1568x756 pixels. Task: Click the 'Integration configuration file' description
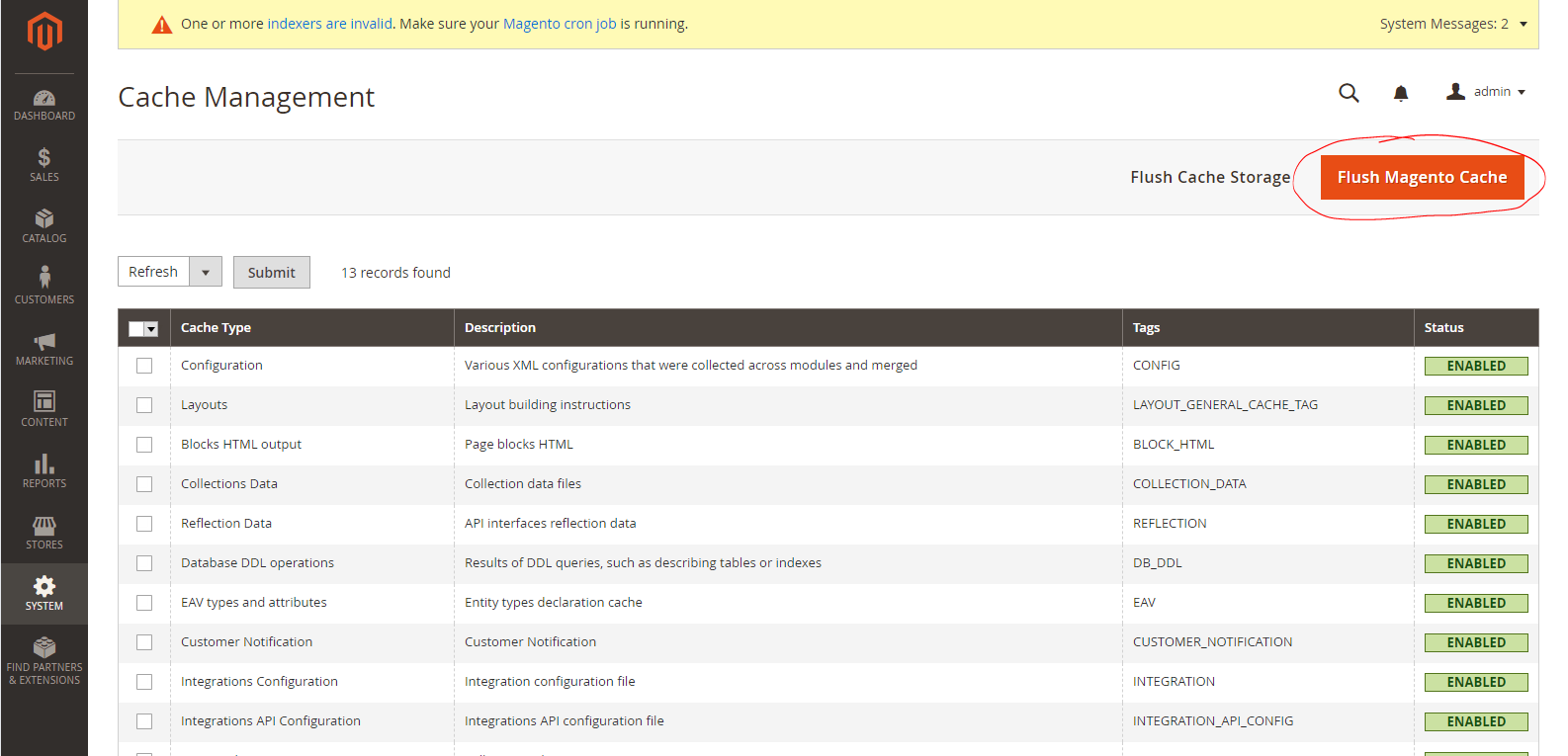550,682
